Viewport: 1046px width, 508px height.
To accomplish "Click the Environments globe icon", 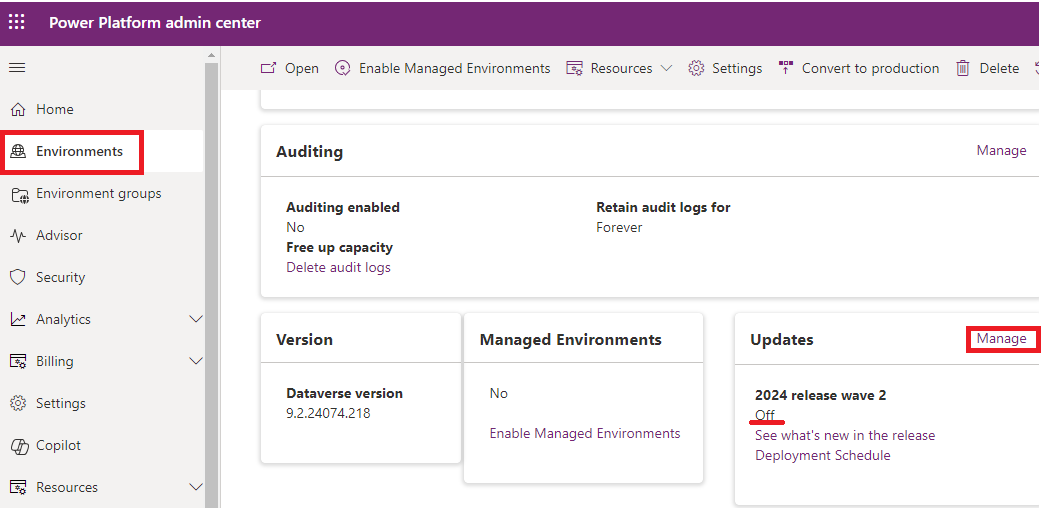I will [18, 151].
